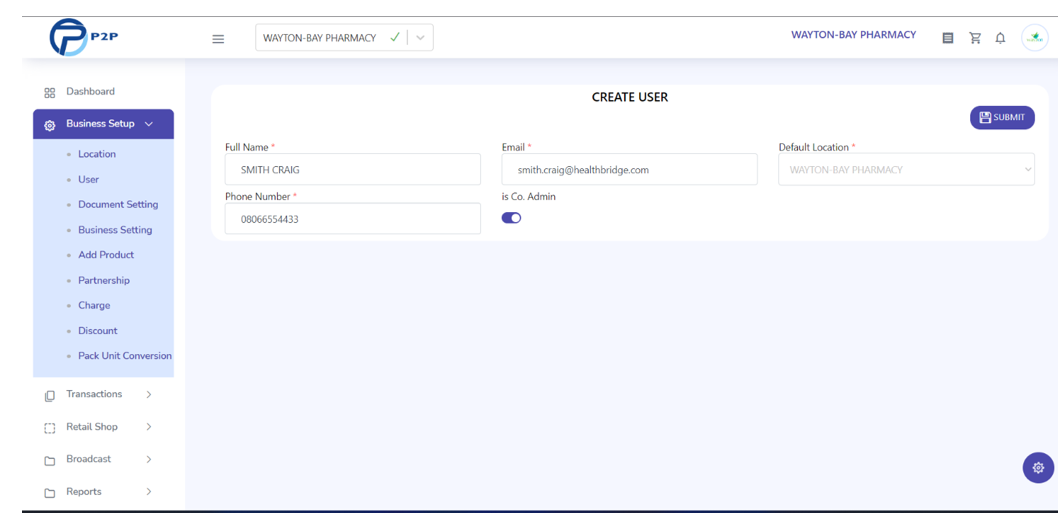Open the Dashboard menu item
This screenshot has height=513, width=1058.
[90, 91]
